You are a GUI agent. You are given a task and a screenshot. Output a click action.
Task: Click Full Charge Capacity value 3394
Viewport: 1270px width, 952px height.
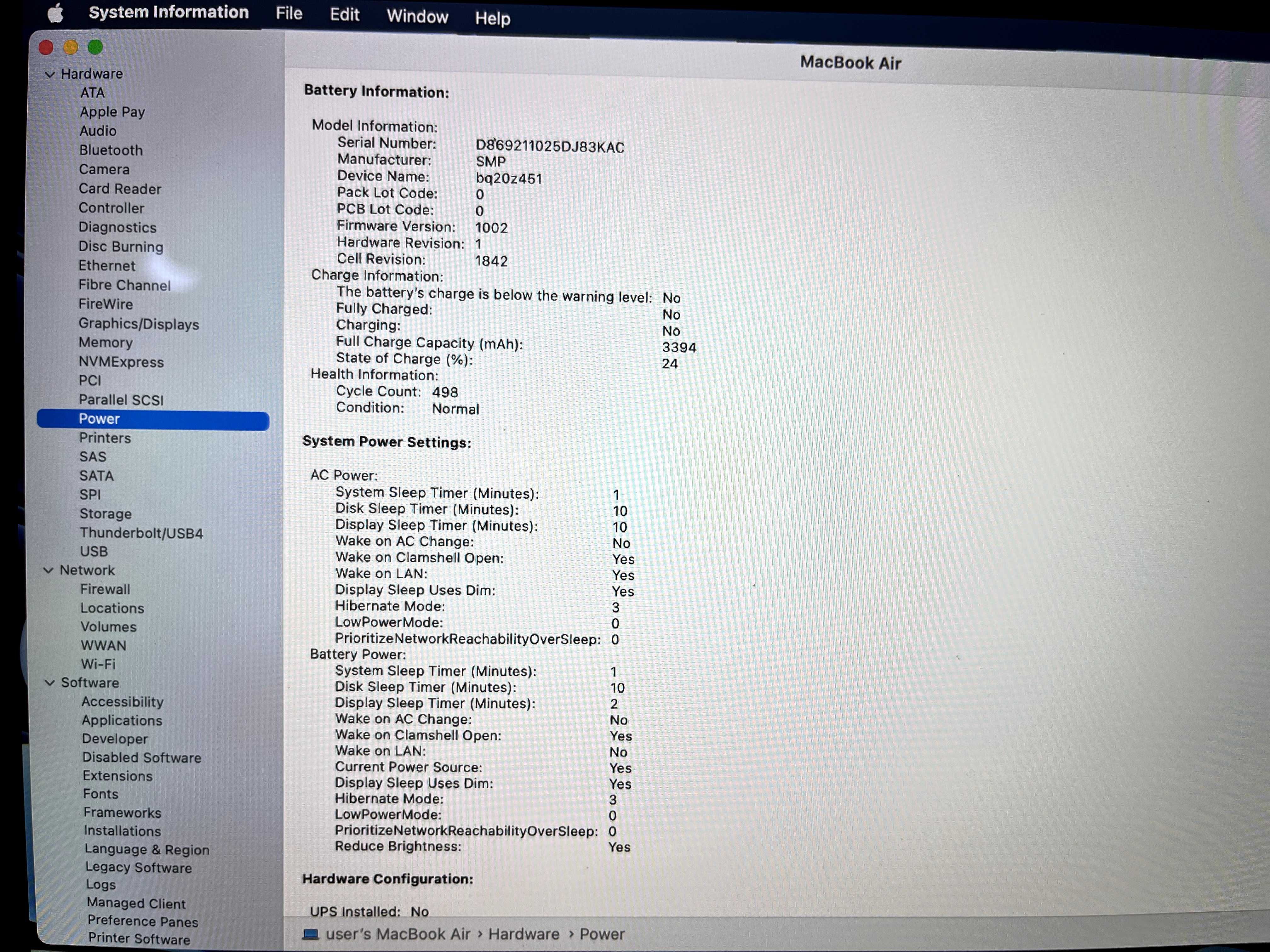(679, 348)
